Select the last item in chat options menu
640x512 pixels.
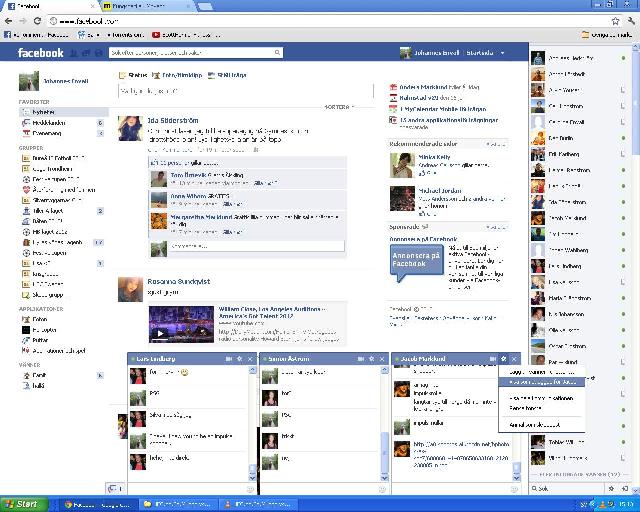[542, 425]
